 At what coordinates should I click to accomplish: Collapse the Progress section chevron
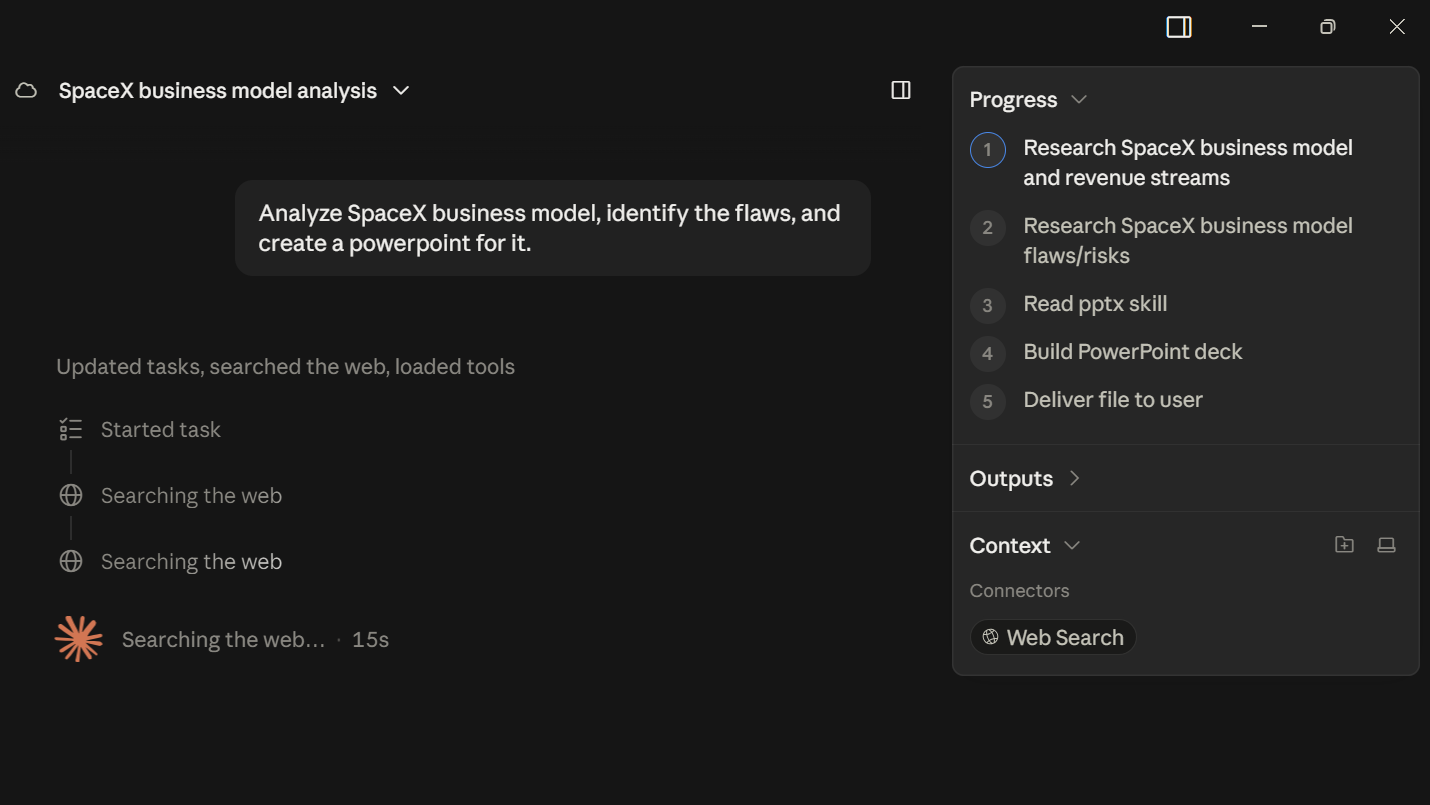click(x=1079, y=100)
